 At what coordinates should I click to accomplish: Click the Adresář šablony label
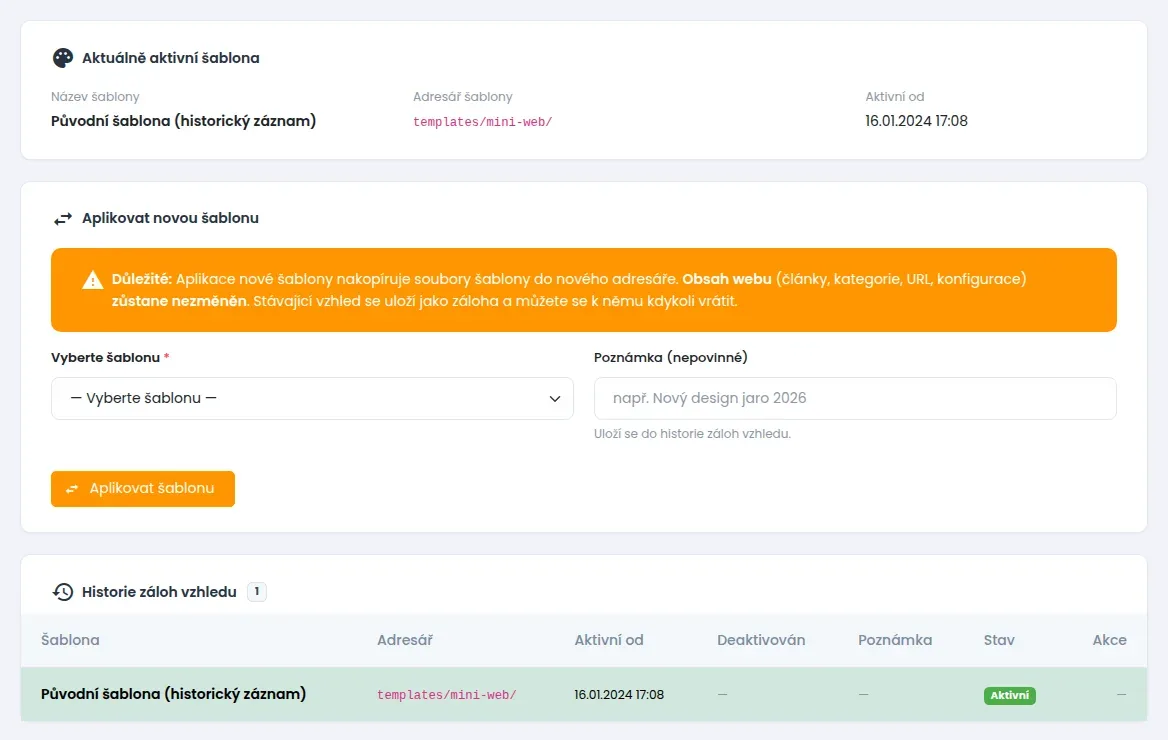tap(463, 97)
